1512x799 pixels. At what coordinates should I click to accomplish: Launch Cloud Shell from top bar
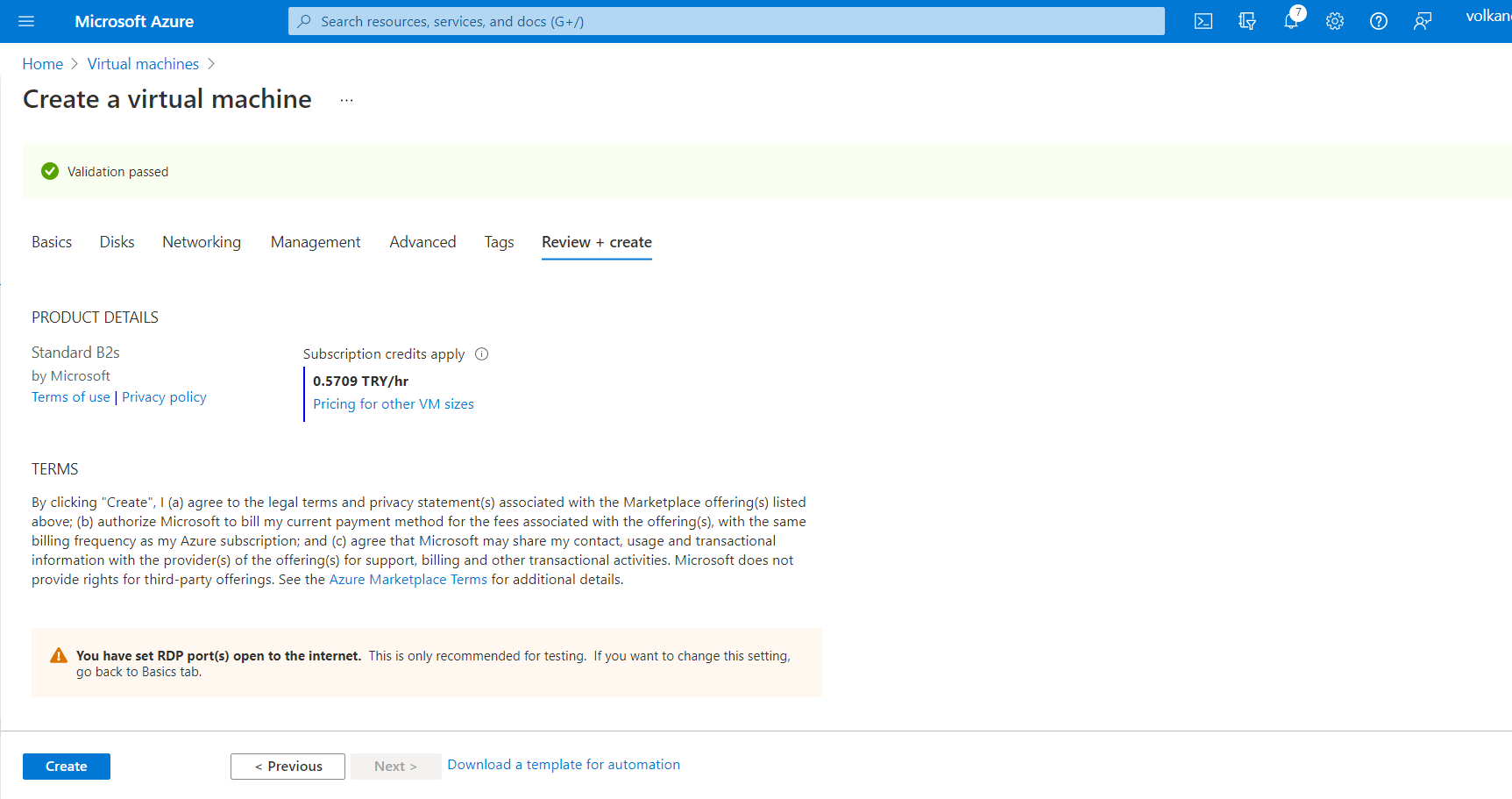coord(1203,21)
